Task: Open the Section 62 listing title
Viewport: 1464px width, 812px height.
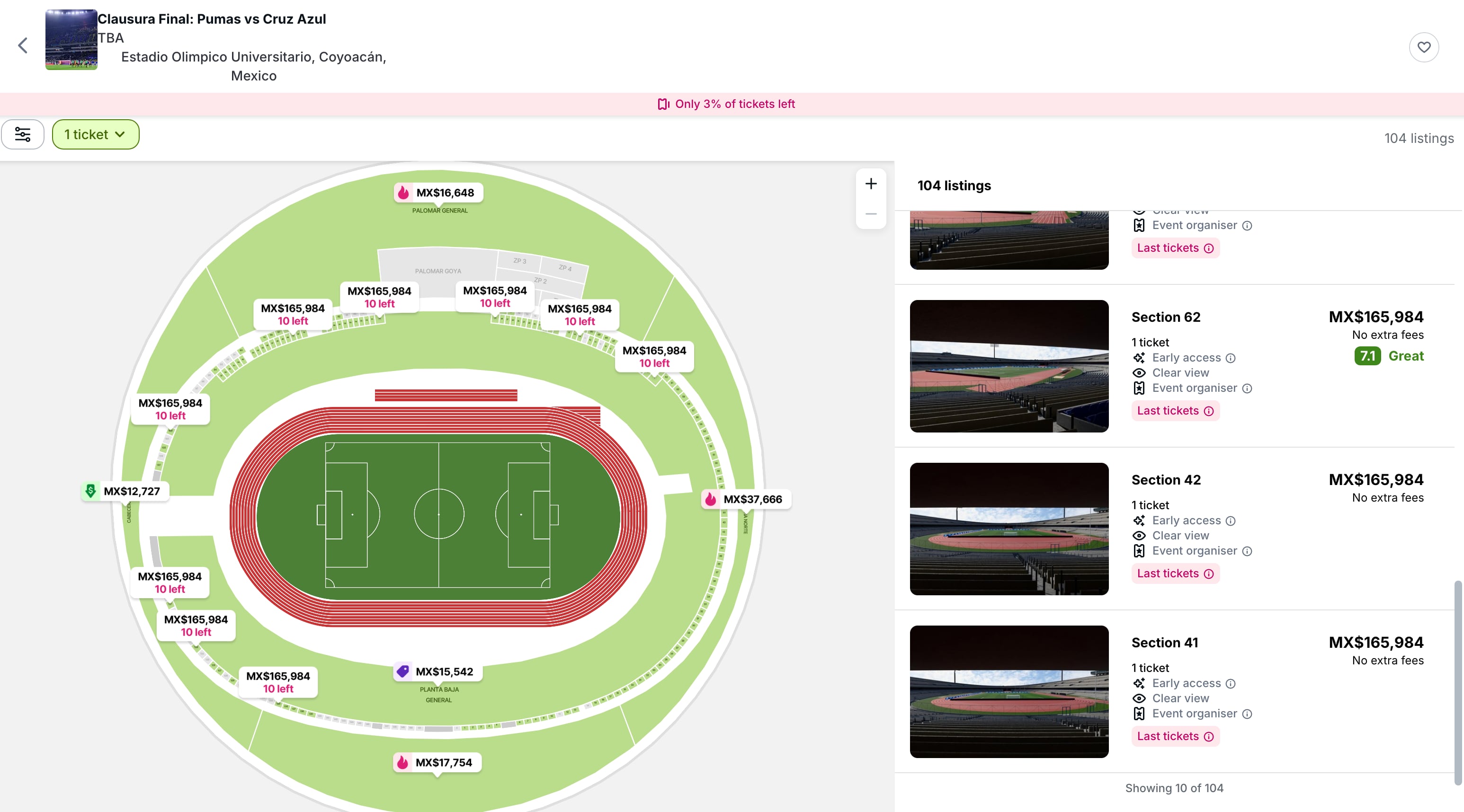Action: coord(1166,318)
